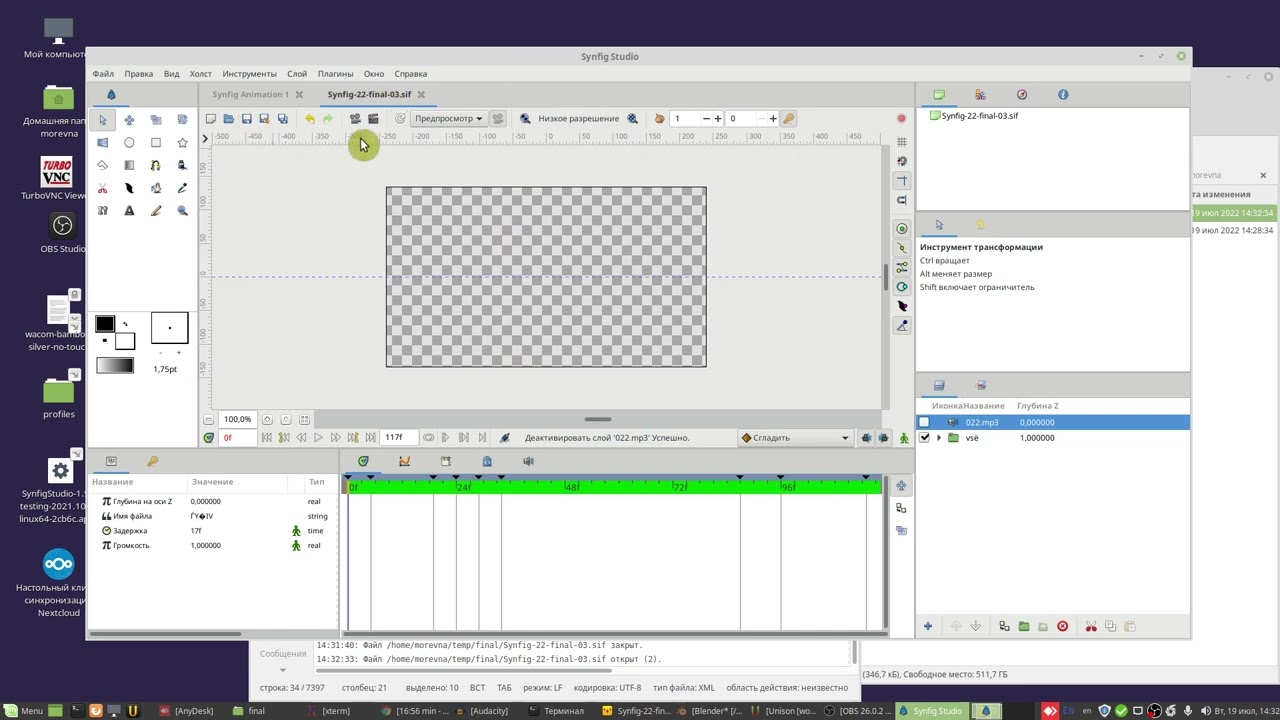Open the Menu button in taskbar

[x=23, y=711]
